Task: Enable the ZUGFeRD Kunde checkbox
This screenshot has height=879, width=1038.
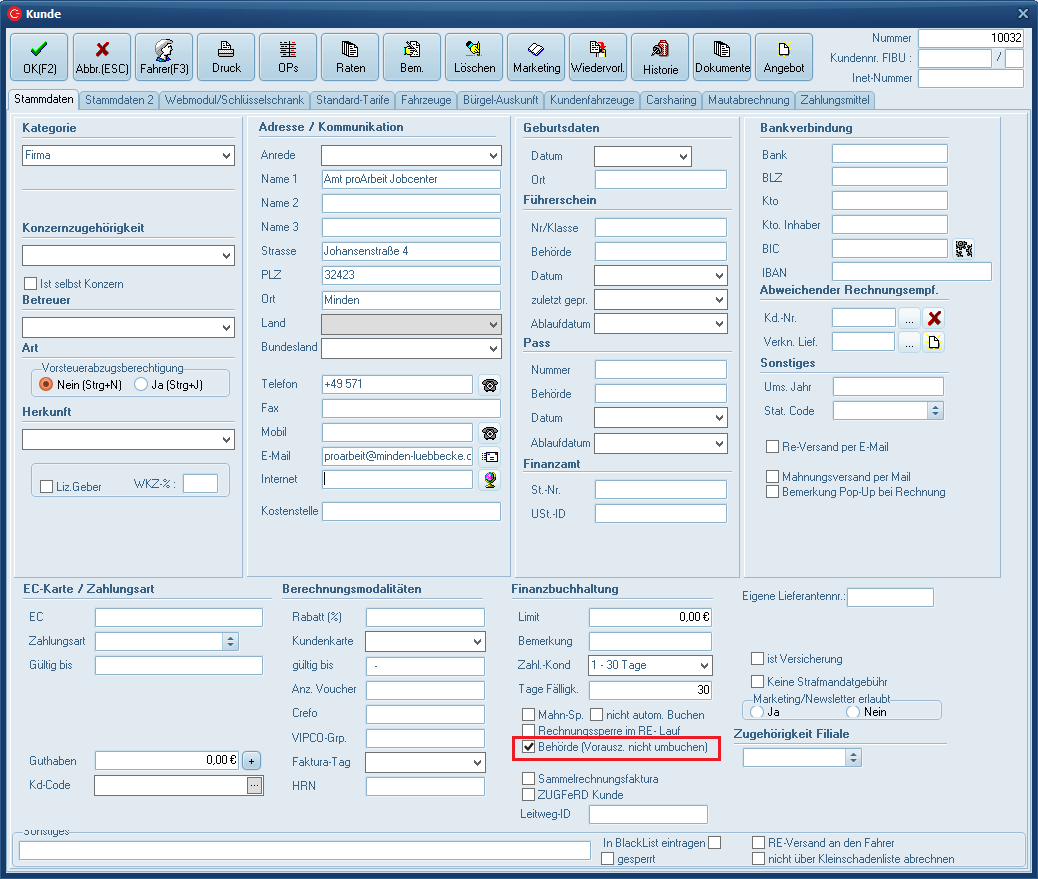Action: [529, 795]
